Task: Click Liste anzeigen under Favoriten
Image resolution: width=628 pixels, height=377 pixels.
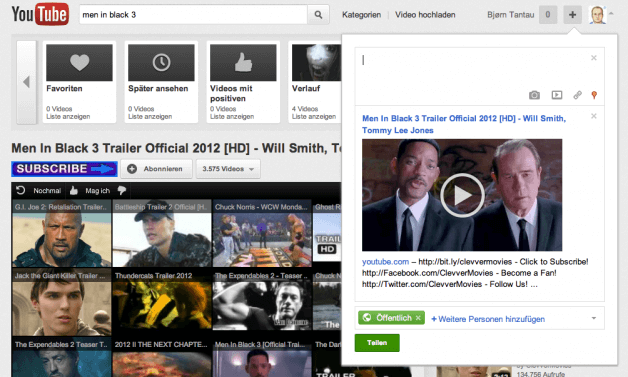Action: point(68,117)
